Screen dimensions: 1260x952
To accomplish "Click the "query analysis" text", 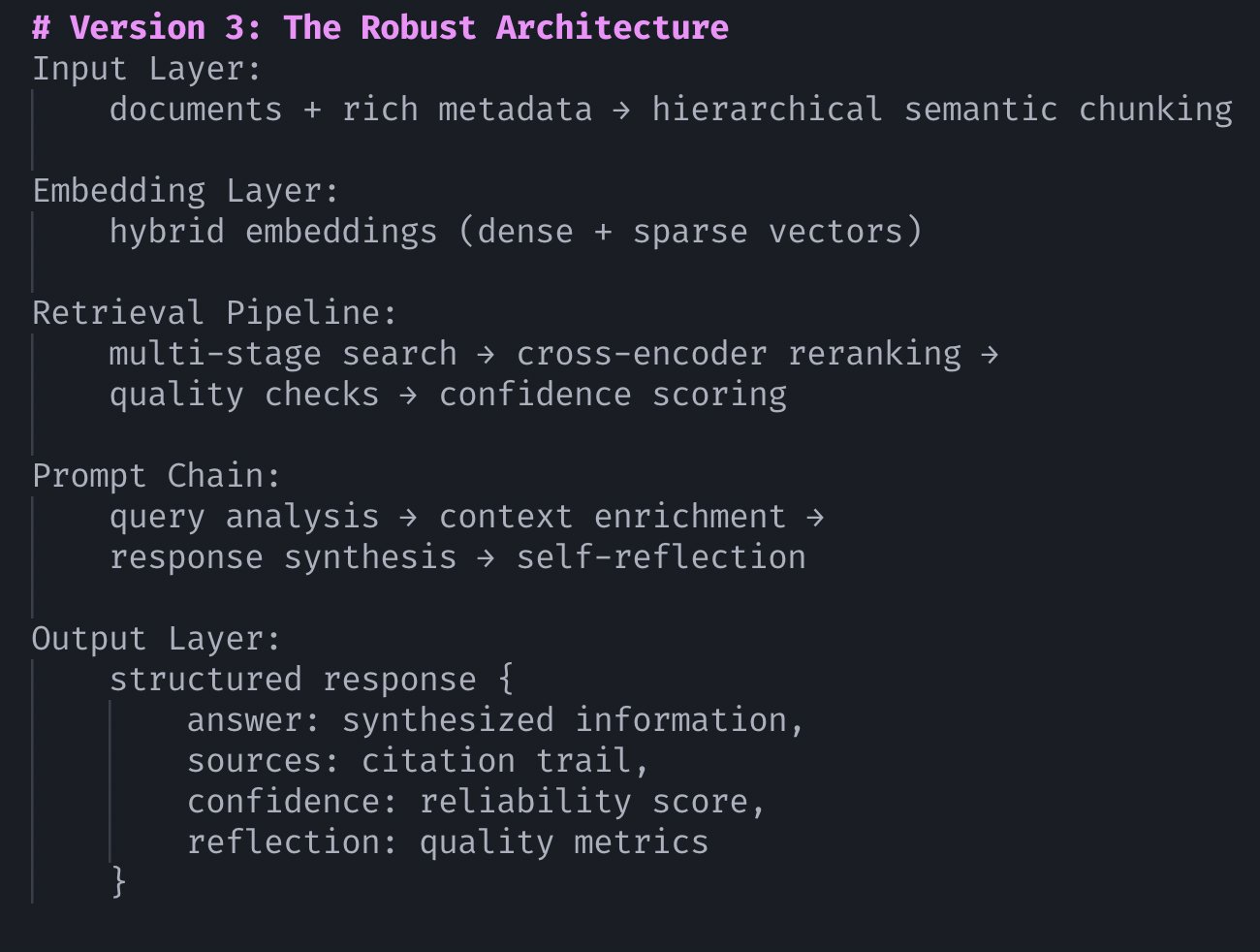I will [243, 517].
